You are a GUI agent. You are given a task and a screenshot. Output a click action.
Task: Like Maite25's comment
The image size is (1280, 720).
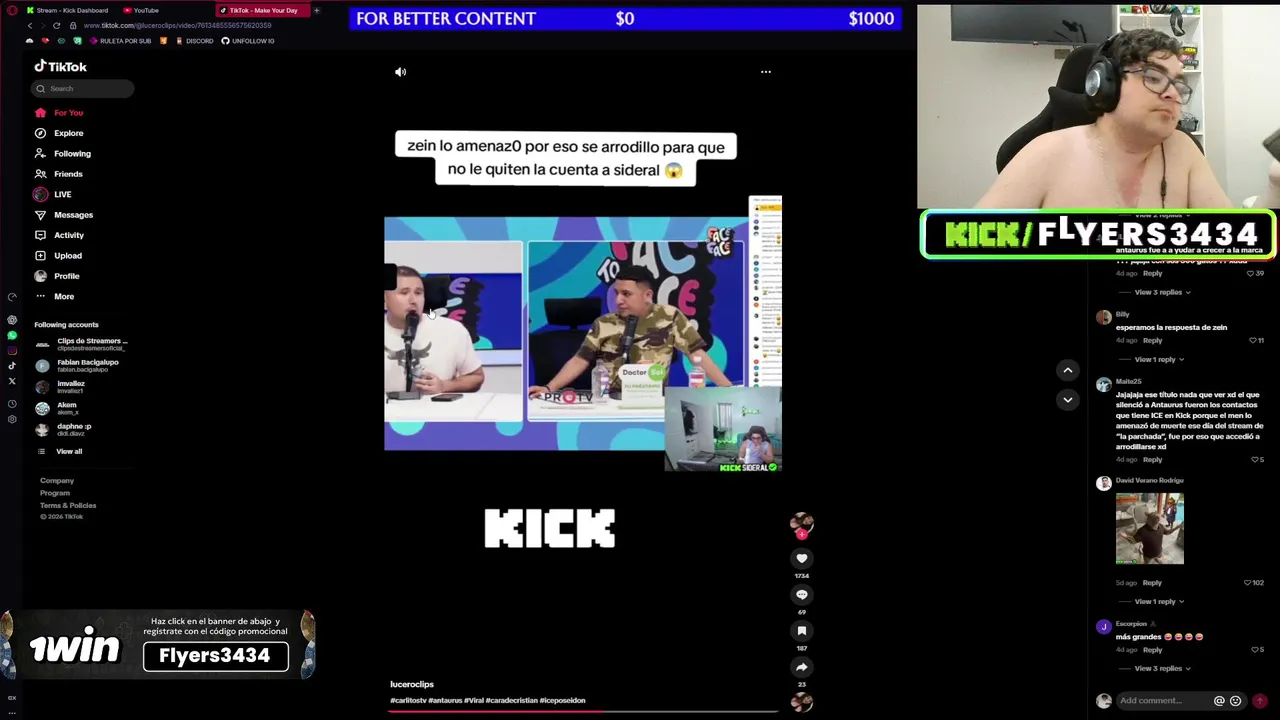(x=1256, y=460)
